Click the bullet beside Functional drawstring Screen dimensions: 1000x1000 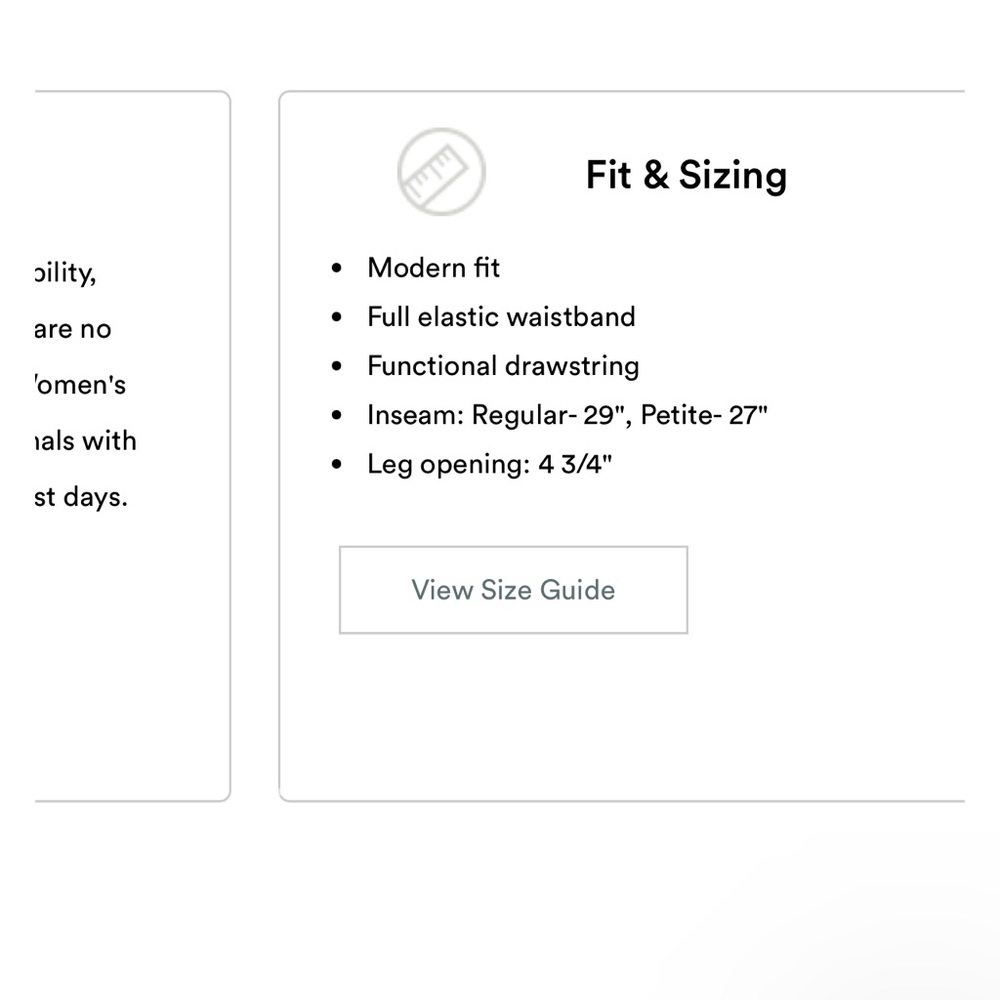coord(337,366)
